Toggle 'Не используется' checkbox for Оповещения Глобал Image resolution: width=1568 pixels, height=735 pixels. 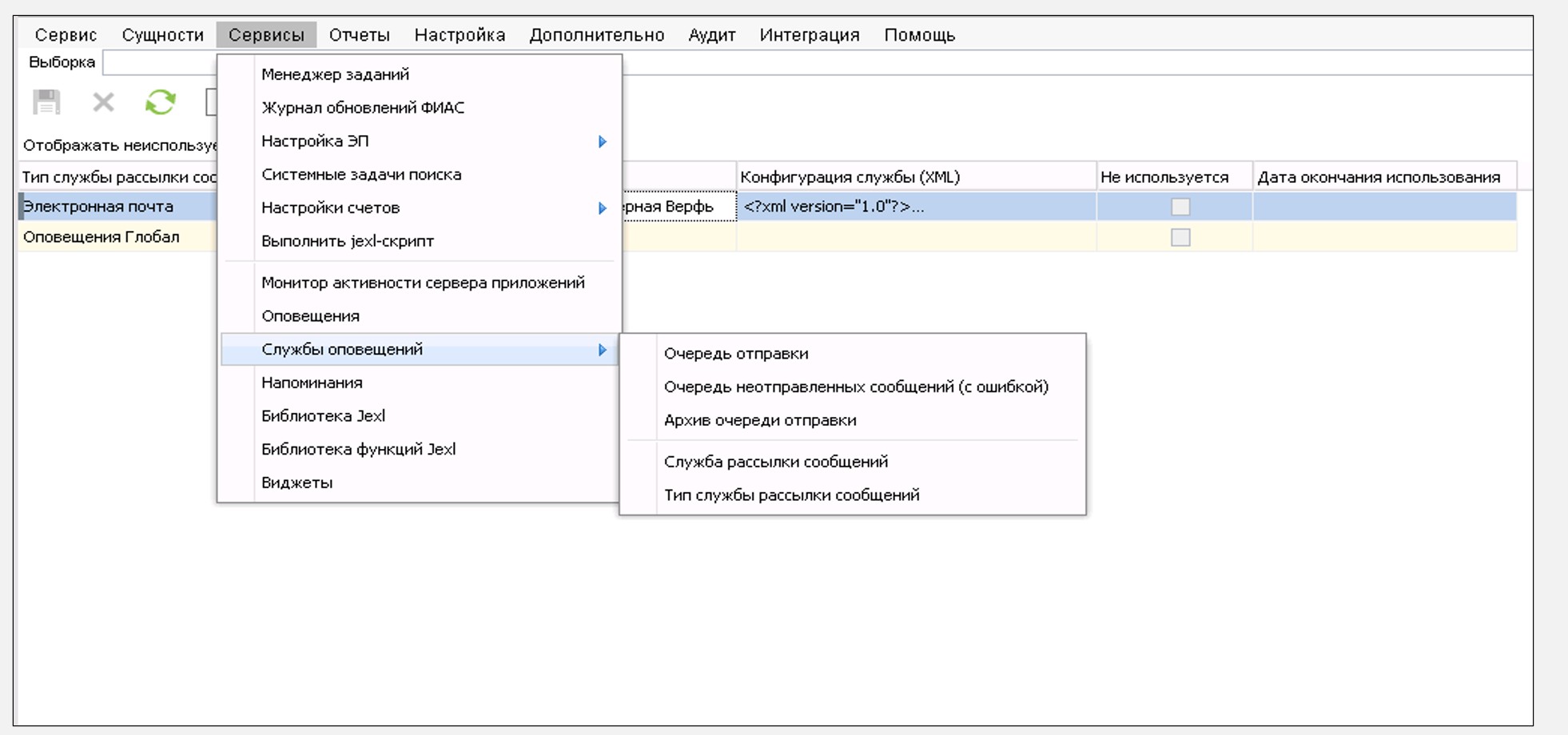pyautogui.click(x=1180, y=237)
